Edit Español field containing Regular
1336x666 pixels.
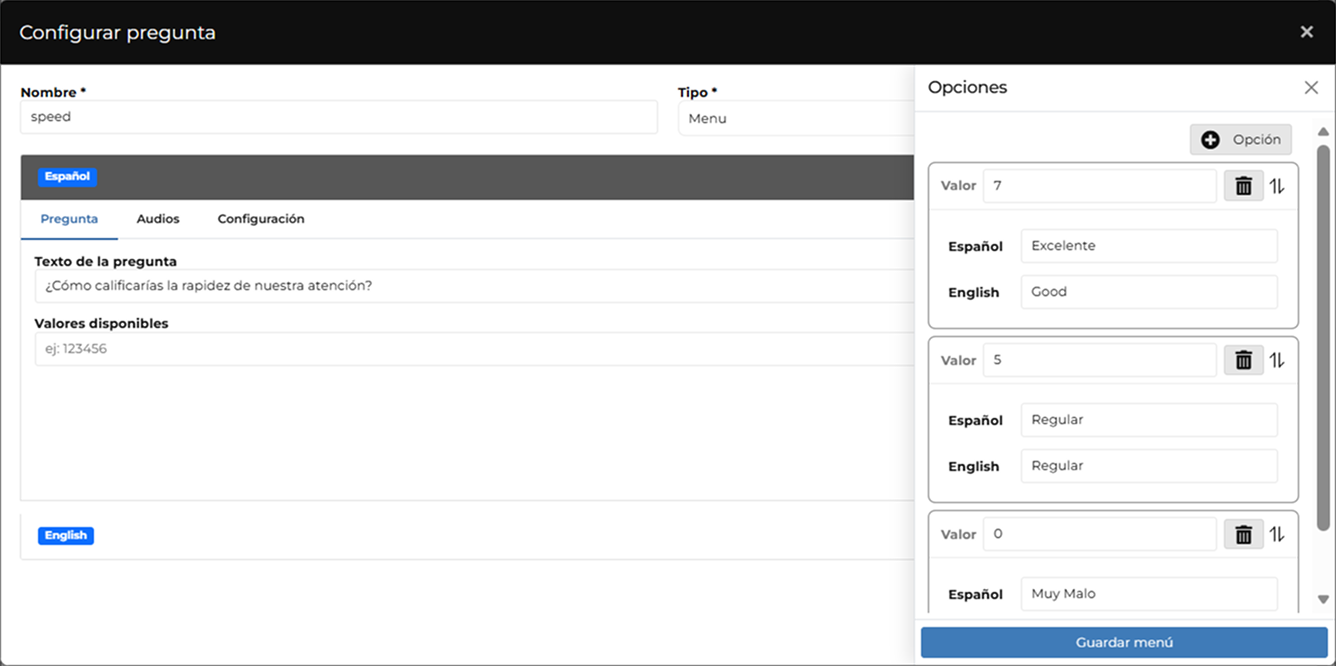point(1149,420)
